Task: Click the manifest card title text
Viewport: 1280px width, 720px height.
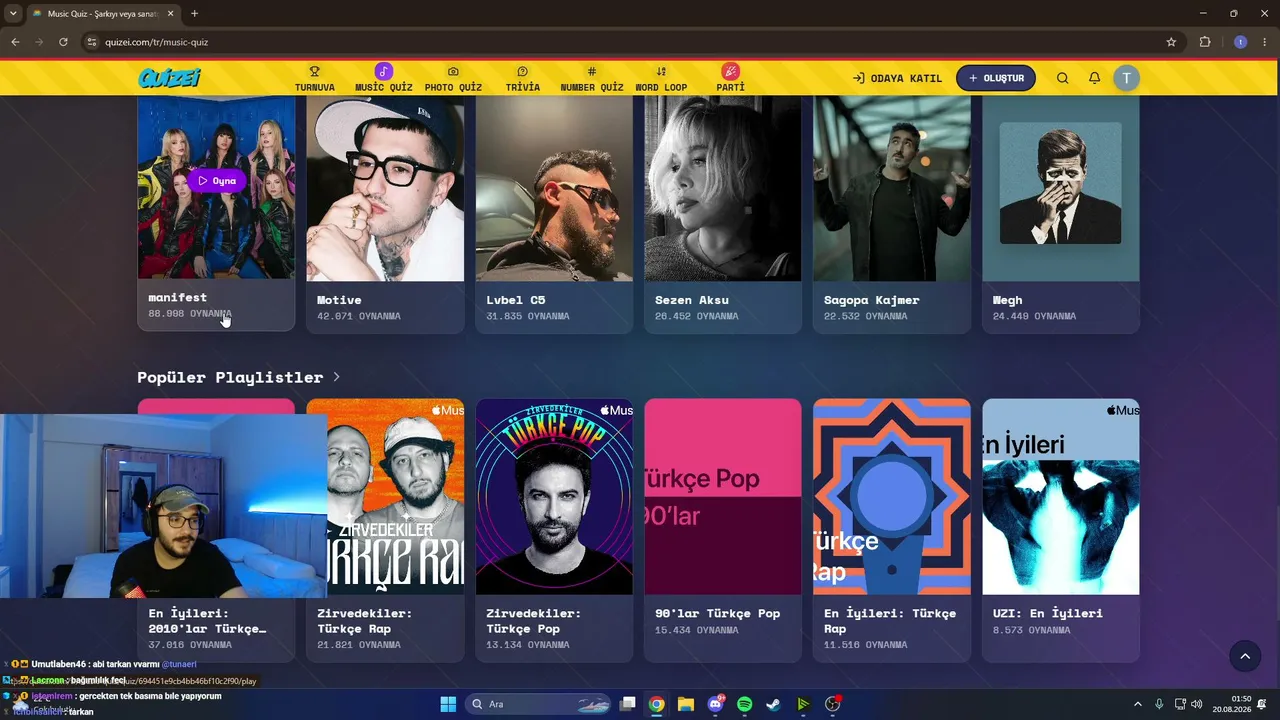Action: pos(178,297)
